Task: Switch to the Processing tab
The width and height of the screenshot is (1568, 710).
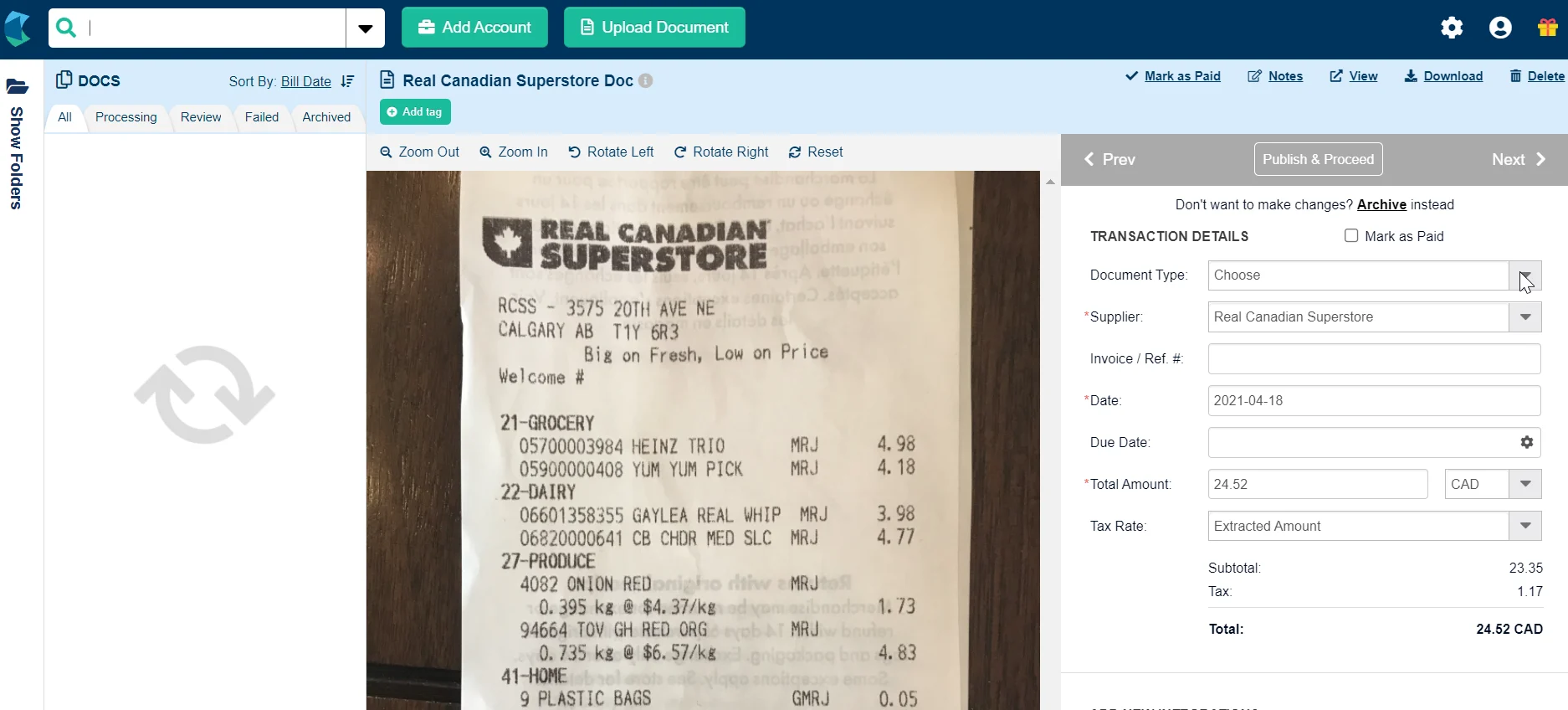Action: (x=126, y=117)
